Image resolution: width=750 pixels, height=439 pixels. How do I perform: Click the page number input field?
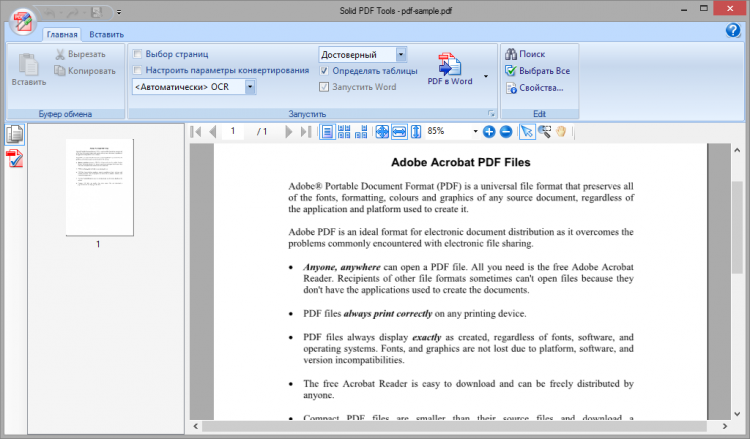[233, 132]
